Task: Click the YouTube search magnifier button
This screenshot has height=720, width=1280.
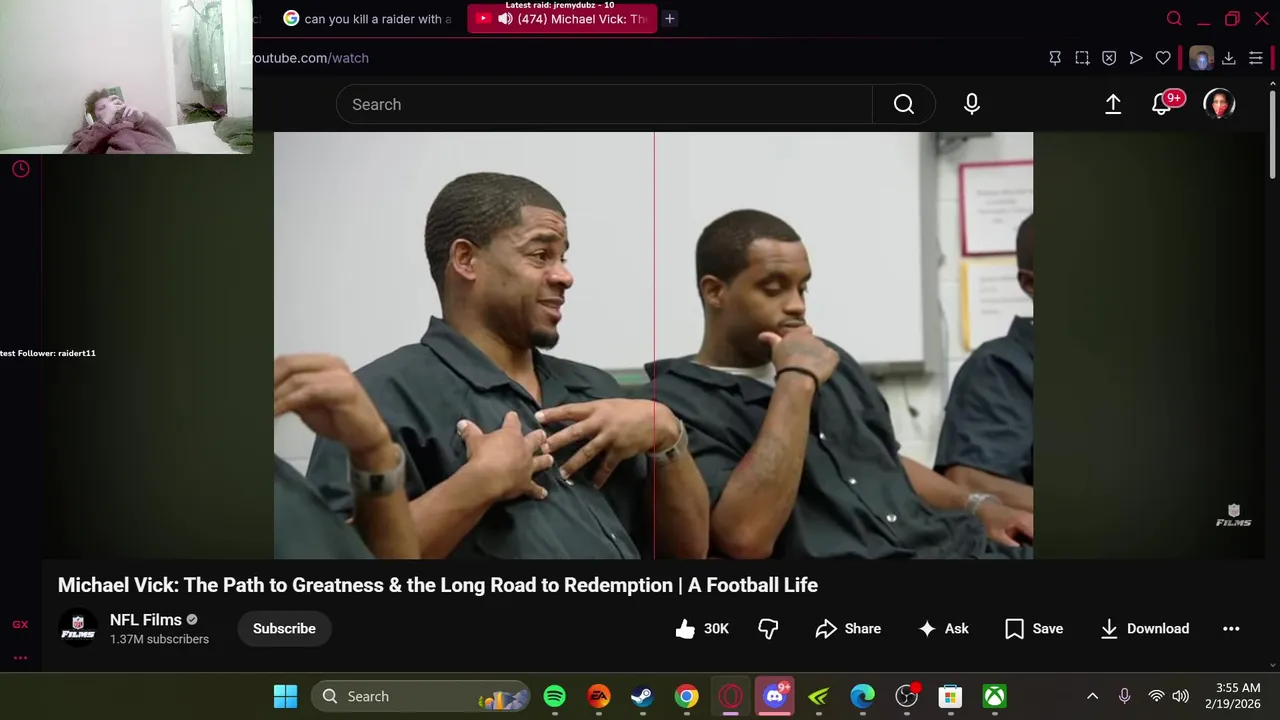Action: tap(904, 104)
